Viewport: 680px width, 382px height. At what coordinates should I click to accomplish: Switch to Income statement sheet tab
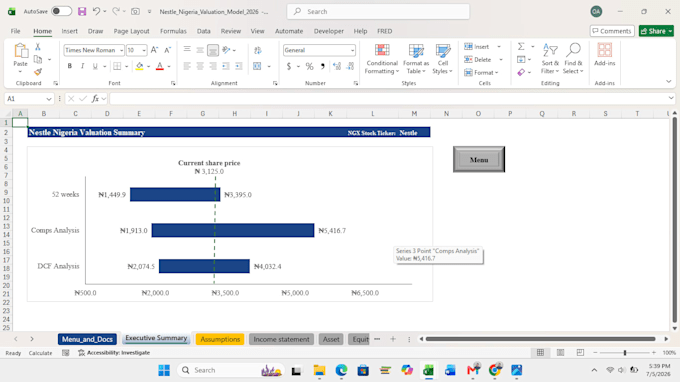[x=281, y=339]
